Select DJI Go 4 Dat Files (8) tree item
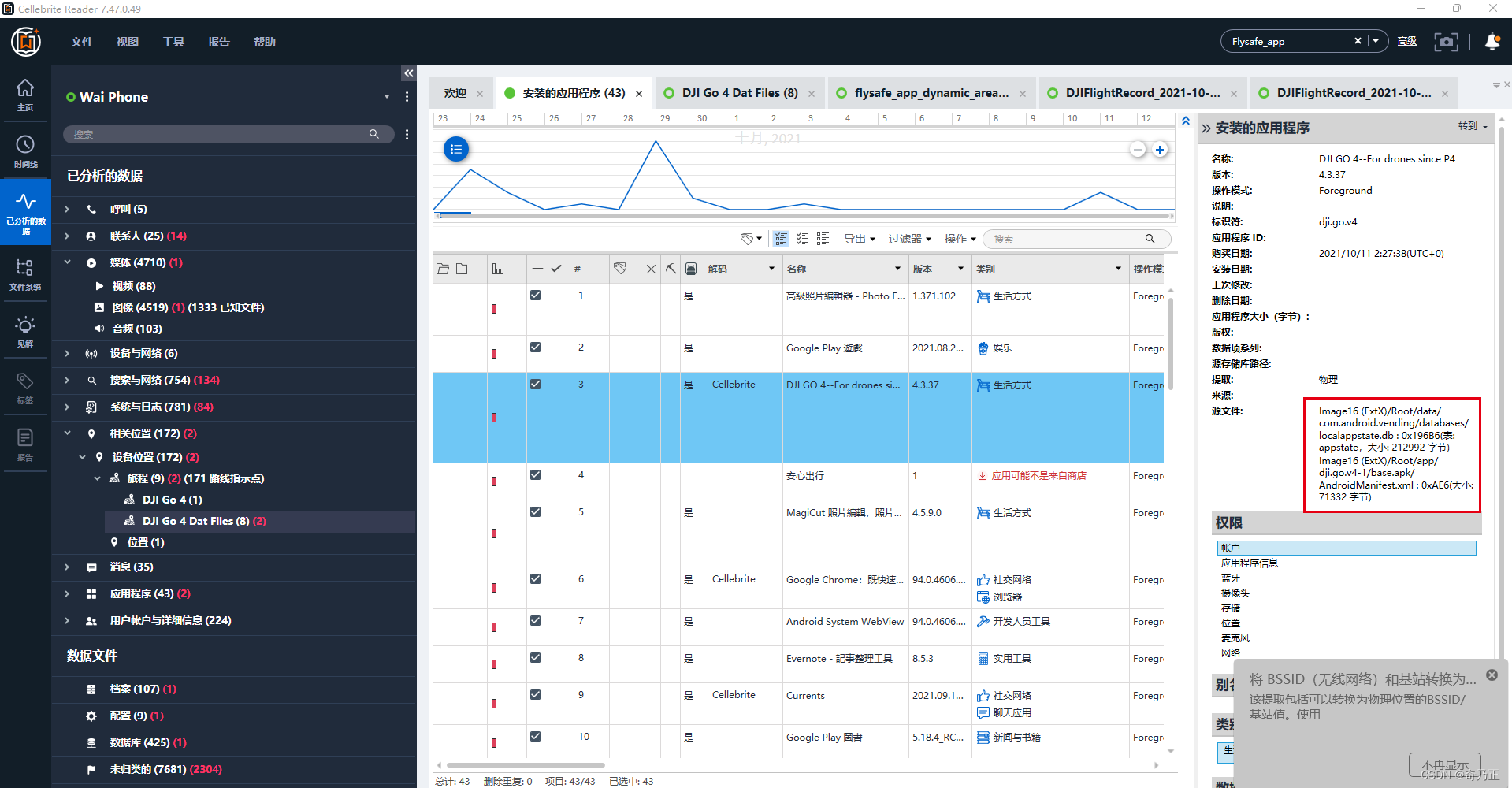The image size is (1512, 788). (260, 521)
